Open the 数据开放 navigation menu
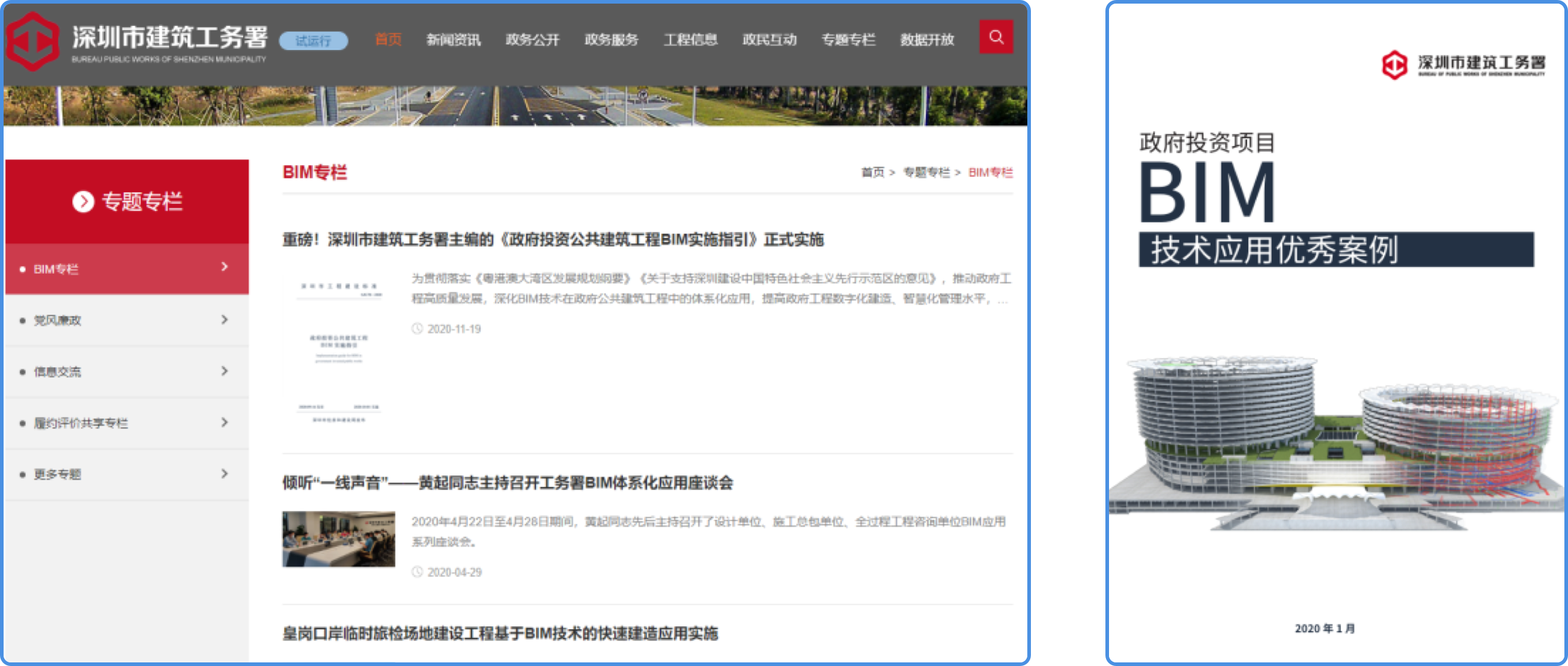Image resolution: width=1568 pixels, height=666 pixels. pyautogui.click(x=927, y=40)
